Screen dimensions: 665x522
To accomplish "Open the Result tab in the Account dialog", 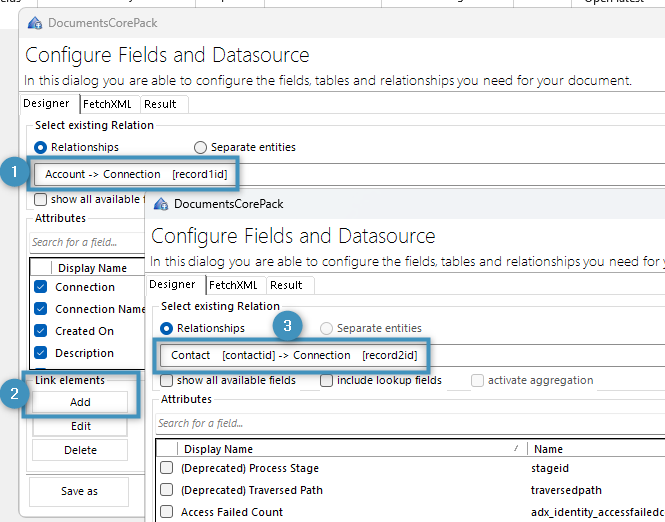I will (160, 104).
